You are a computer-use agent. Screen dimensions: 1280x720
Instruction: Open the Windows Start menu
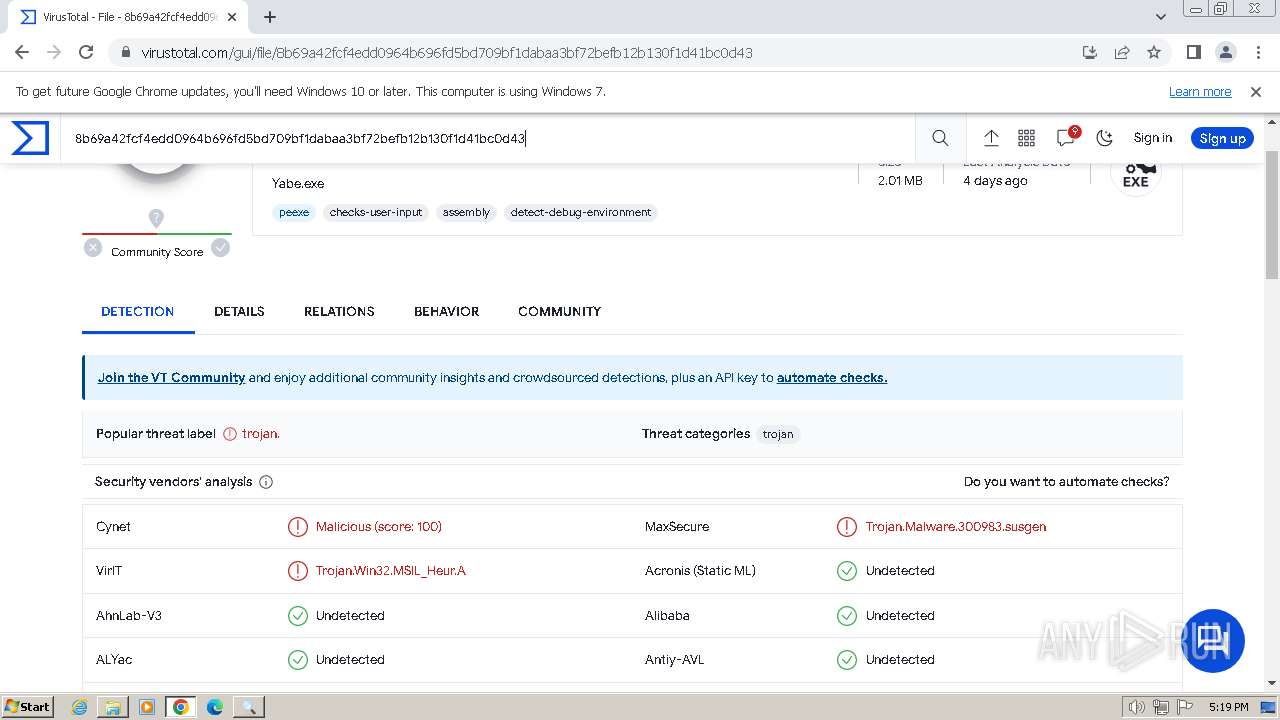(x=28, y=707)
